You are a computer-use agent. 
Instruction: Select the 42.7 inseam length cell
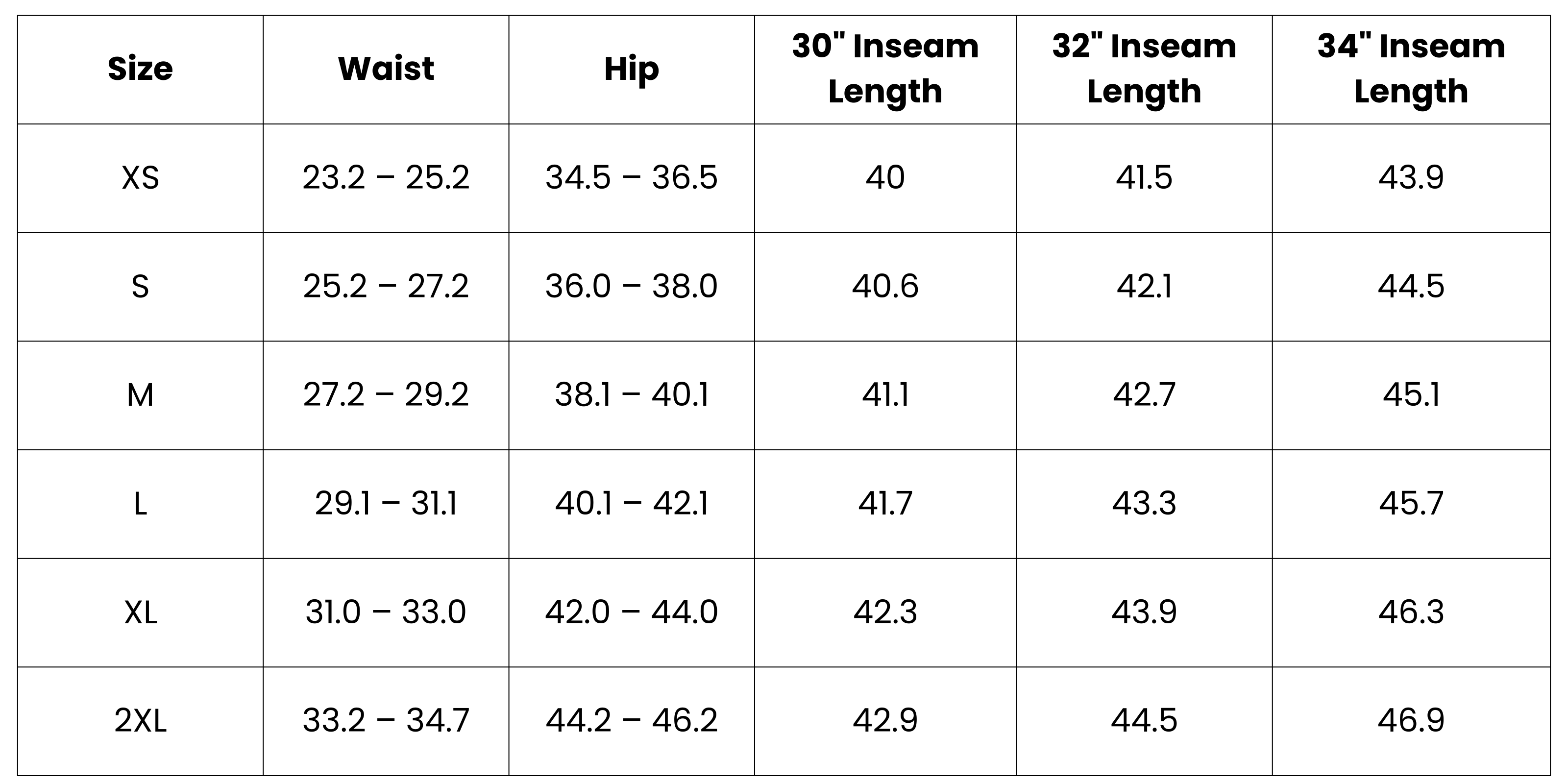tap(1144, 395)
